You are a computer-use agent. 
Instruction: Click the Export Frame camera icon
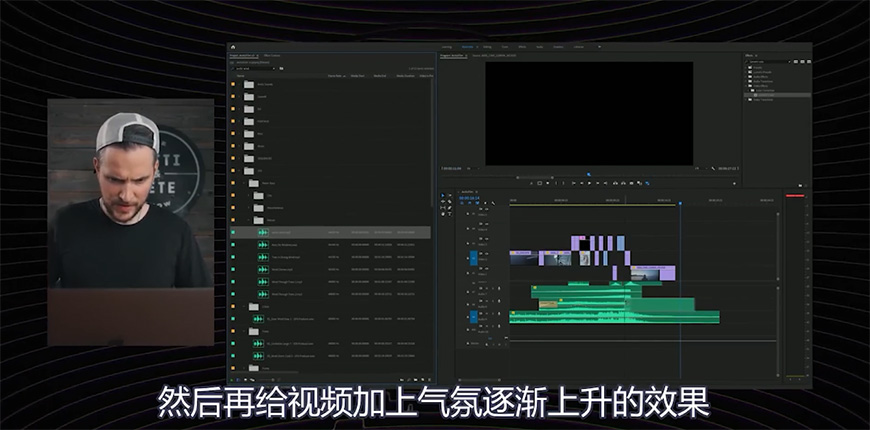pyautogui.click(x=631, y=183)
